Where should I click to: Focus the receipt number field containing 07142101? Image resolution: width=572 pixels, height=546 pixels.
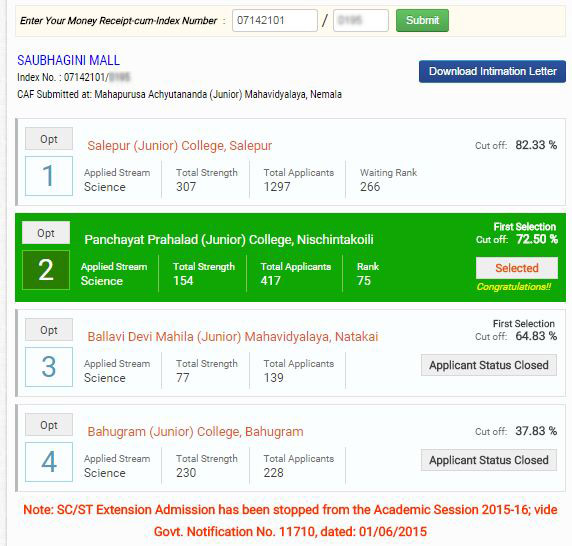tap(275, 20)
